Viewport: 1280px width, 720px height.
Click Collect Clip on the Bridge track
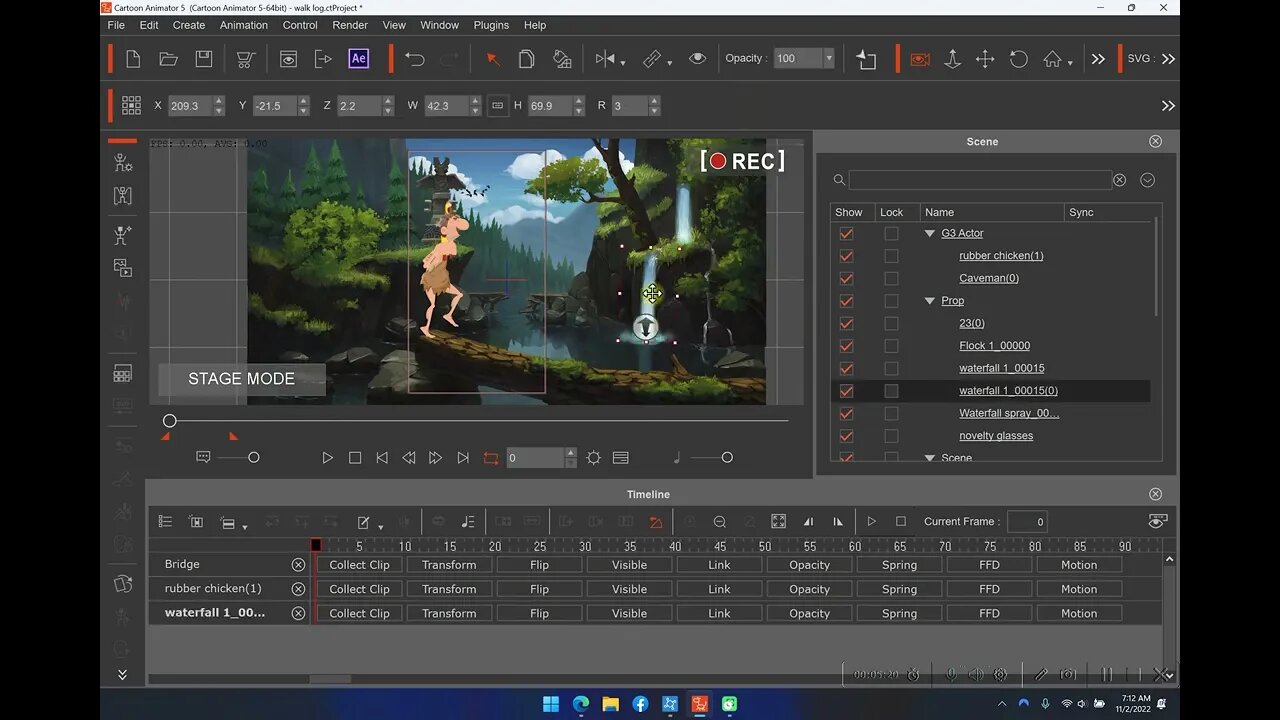(359, 565)
